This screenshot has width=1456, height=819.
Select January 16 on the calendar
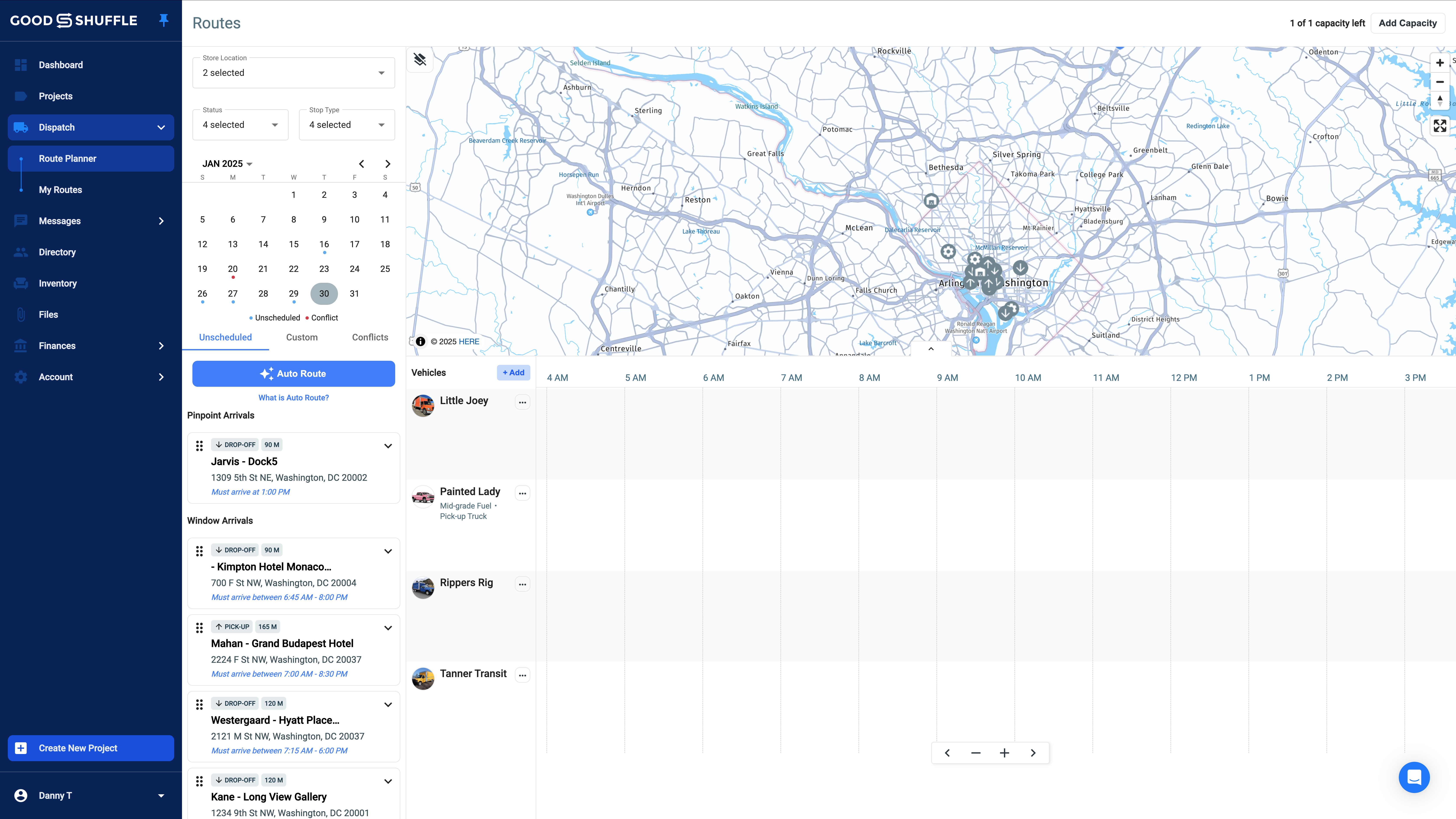click(x=324, y=244)
